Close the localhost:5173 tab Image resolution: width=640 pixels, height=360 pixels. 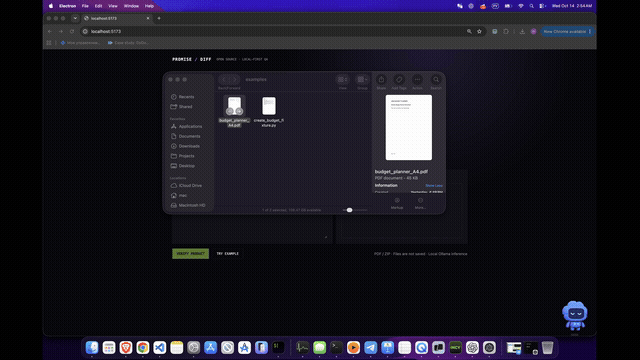pos(148,18)
